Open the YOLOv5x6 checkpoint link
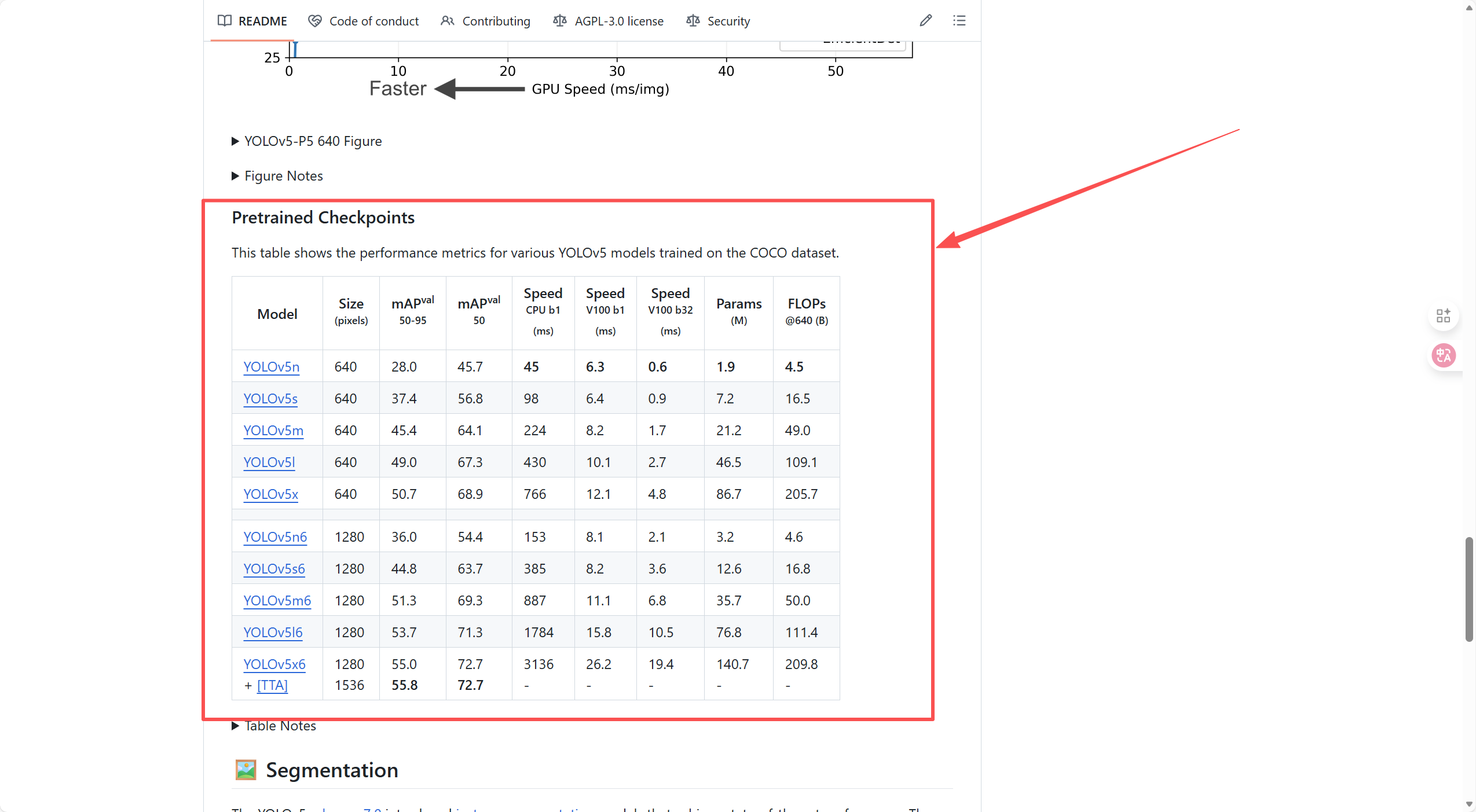The height and width of the screenshot is (812, 1476). click(x=274, y=664)
